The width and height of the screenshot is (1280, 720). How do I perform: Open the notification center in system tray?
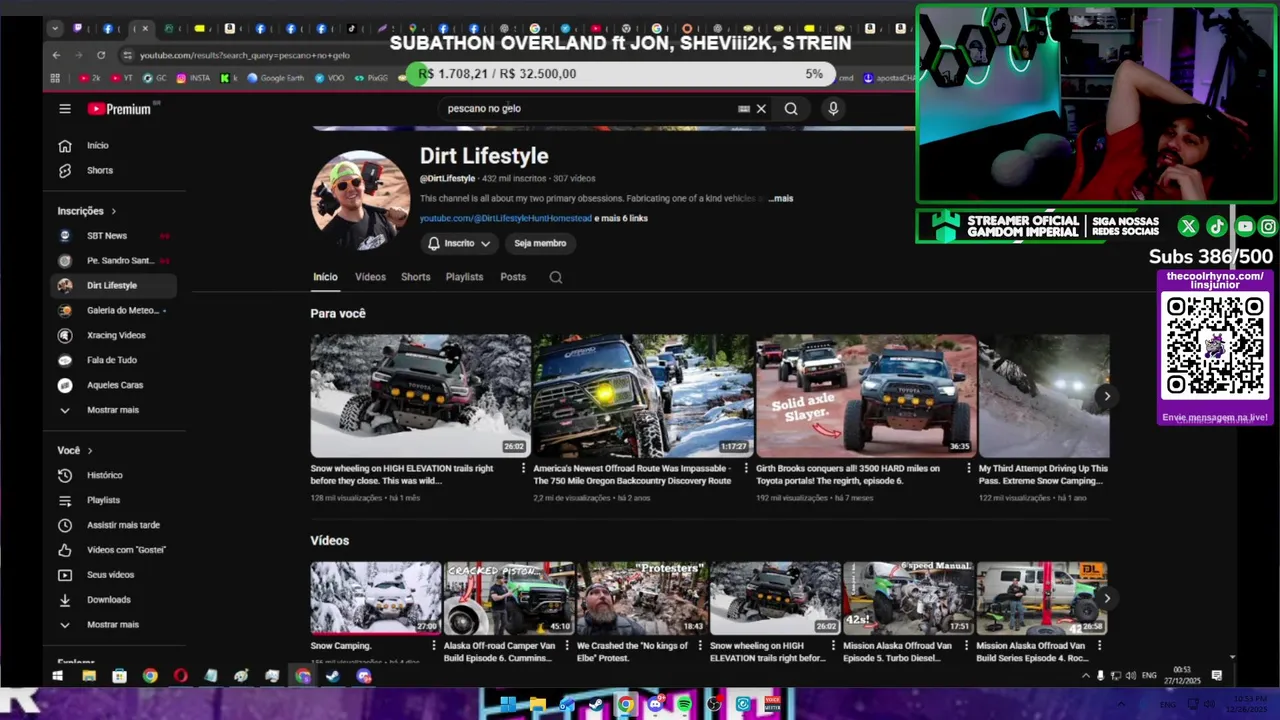[x=1217, y=676]
